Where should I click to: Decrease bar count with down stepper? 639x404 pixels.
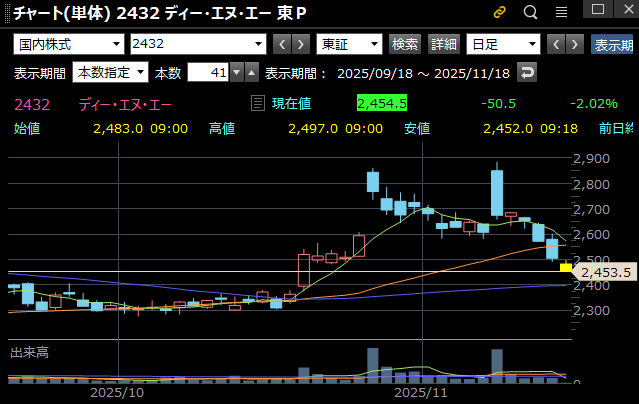click(x=236, y=72)
